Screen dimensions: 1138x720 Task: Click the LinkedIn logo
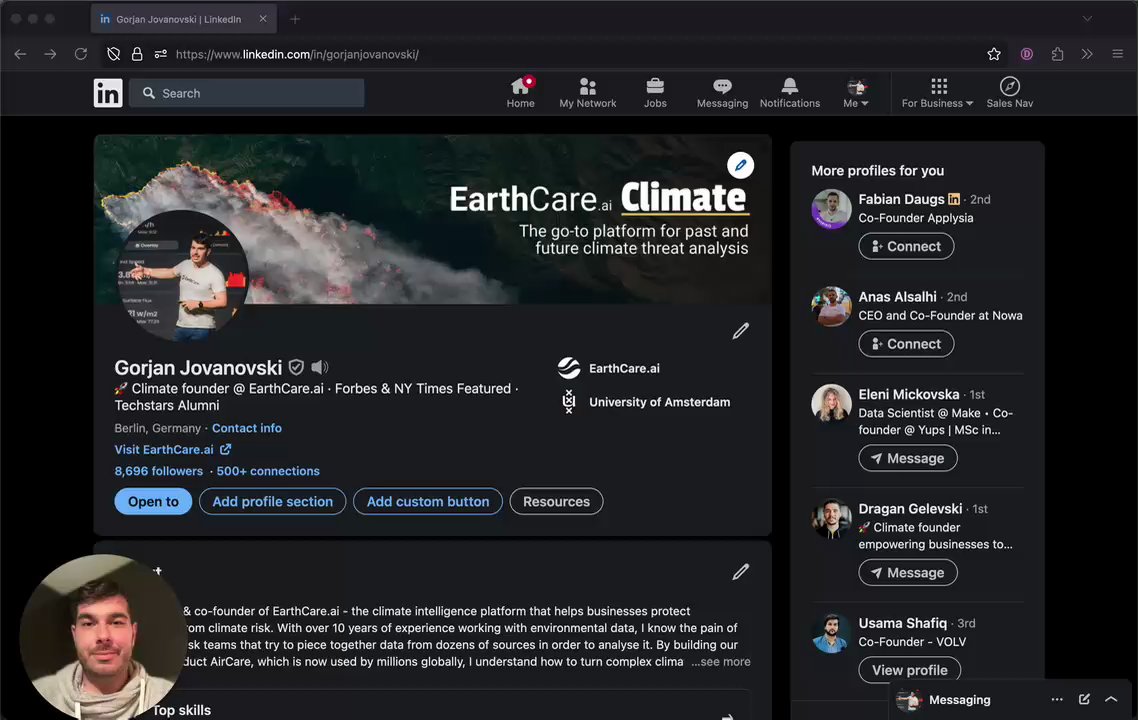point(108,93)
